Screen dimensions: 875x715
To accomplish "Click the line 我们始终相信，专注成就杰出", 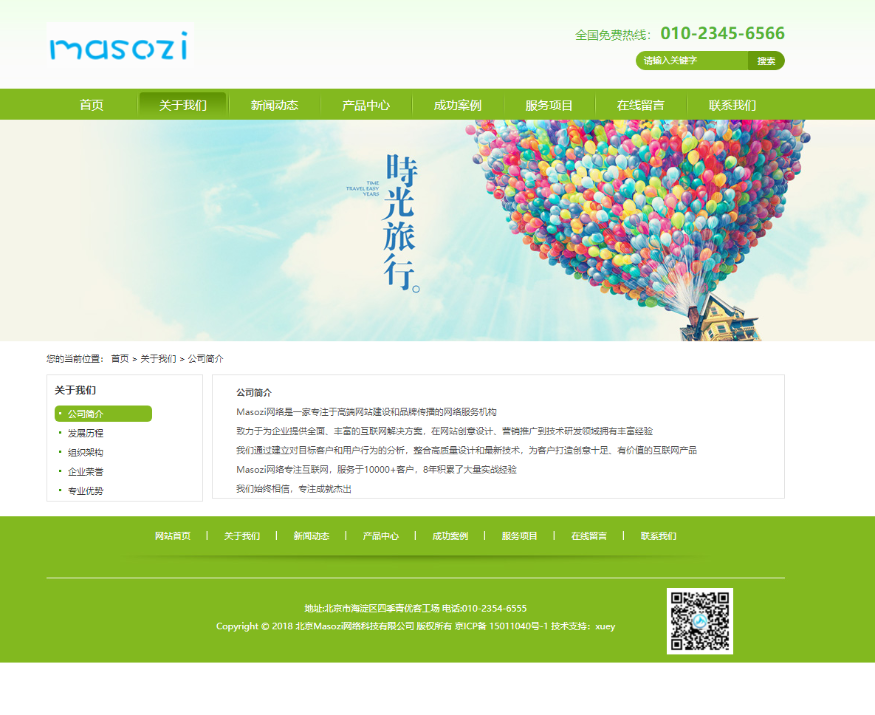I will [294, 489].
